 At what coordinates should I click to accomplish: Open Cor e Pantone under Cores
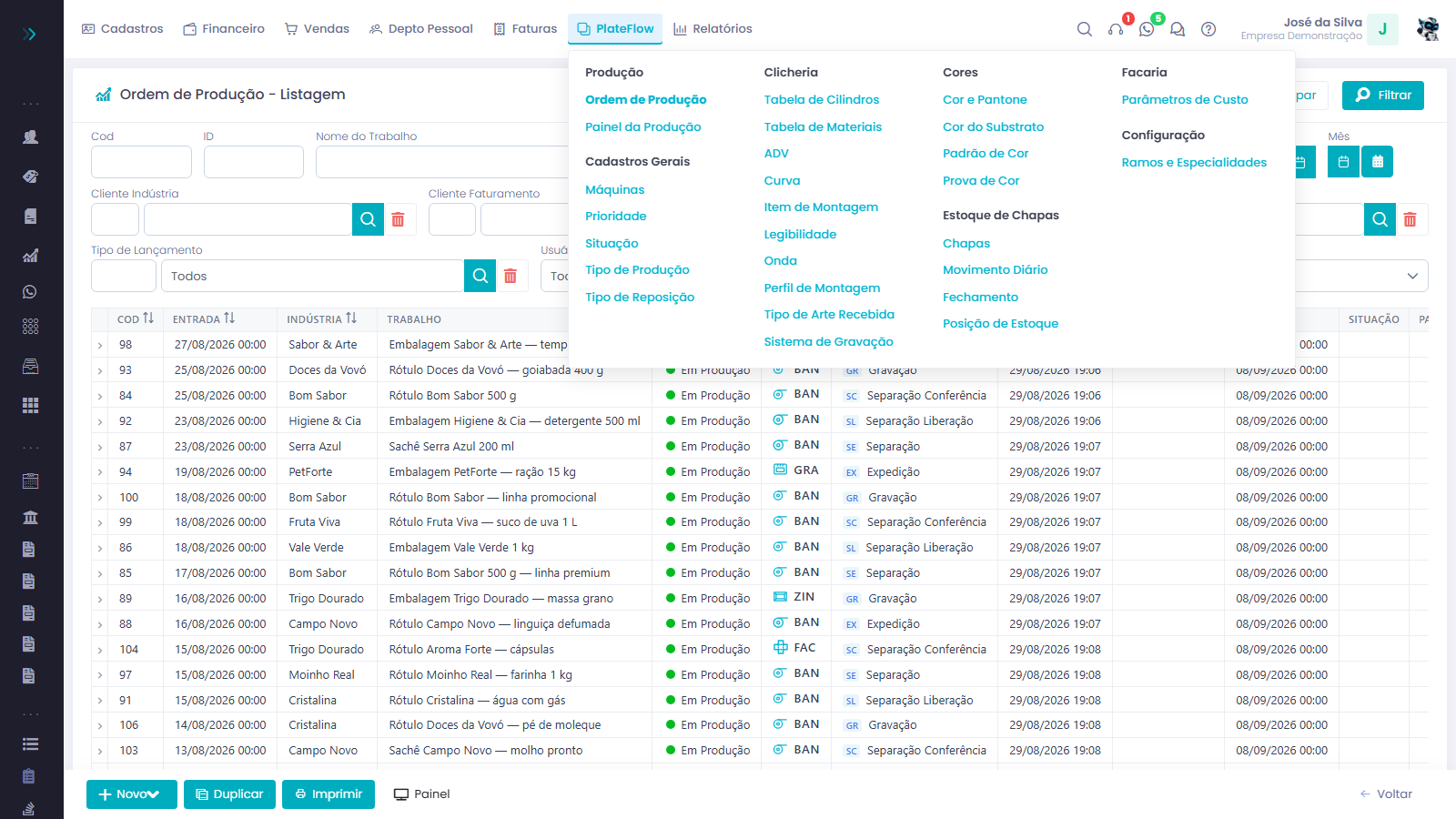click(985, 100)
